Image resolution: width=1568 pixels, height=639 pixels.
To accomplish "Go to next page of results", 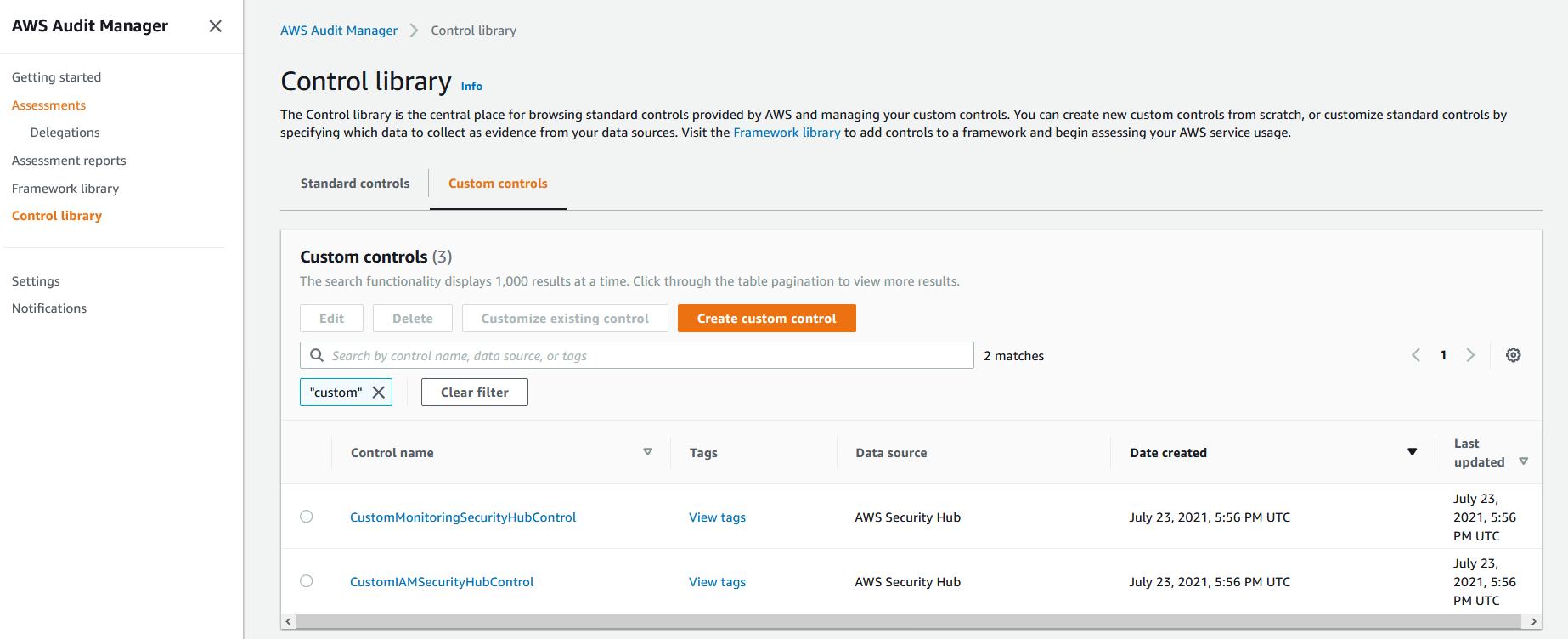I will coord(1470,355).
